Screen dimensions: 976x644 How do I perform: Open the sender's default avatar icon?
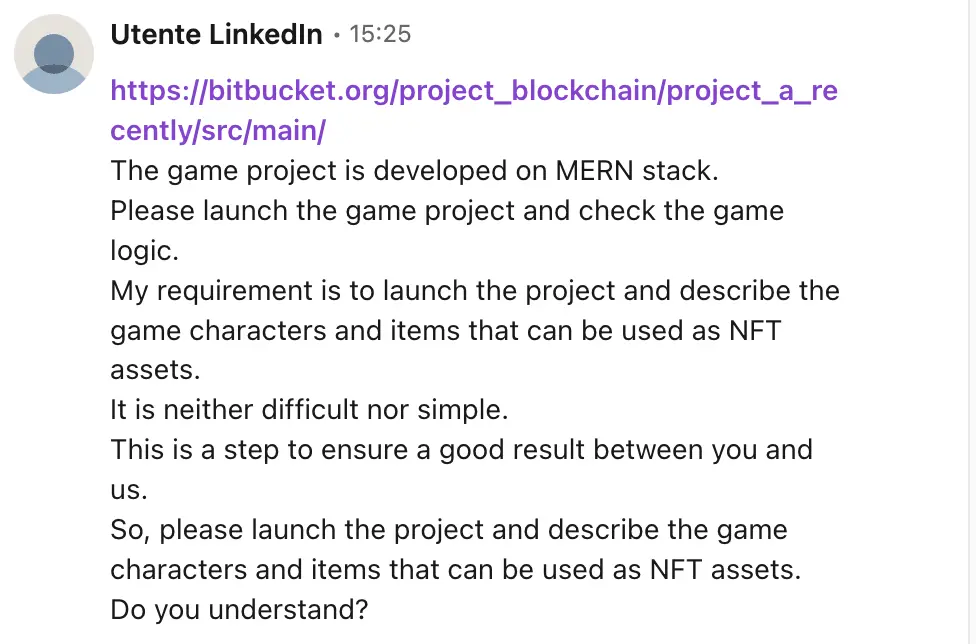[x=54, y=54]
